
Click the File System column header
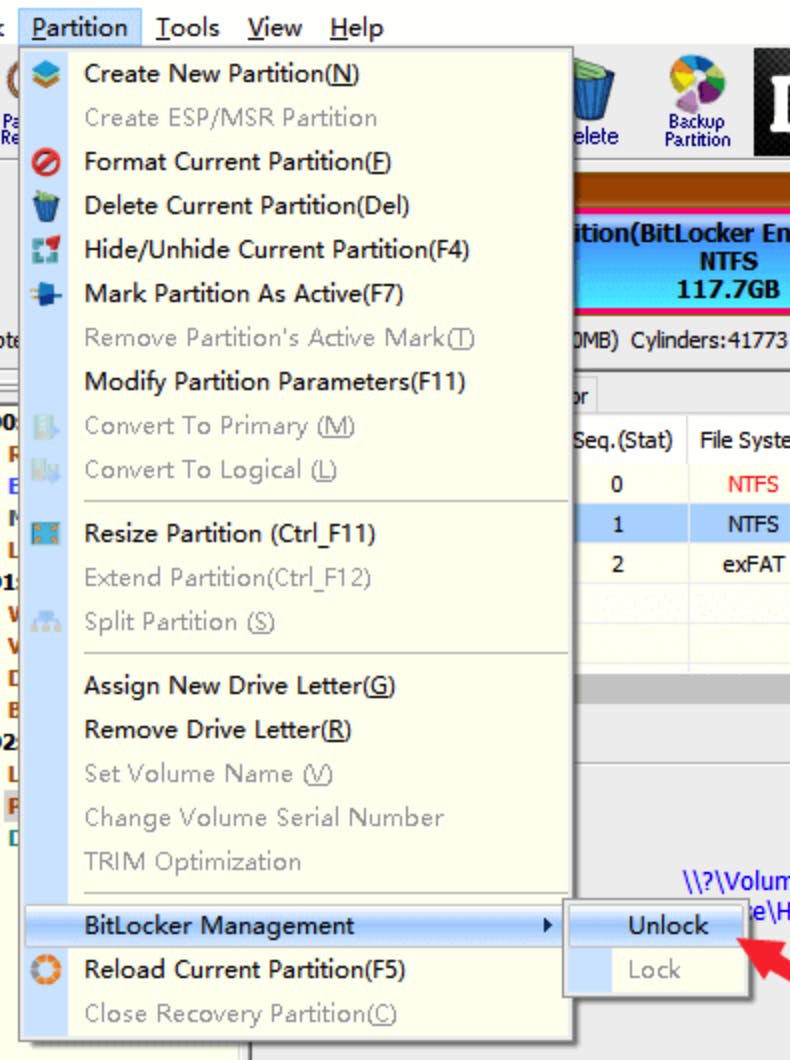745,440
